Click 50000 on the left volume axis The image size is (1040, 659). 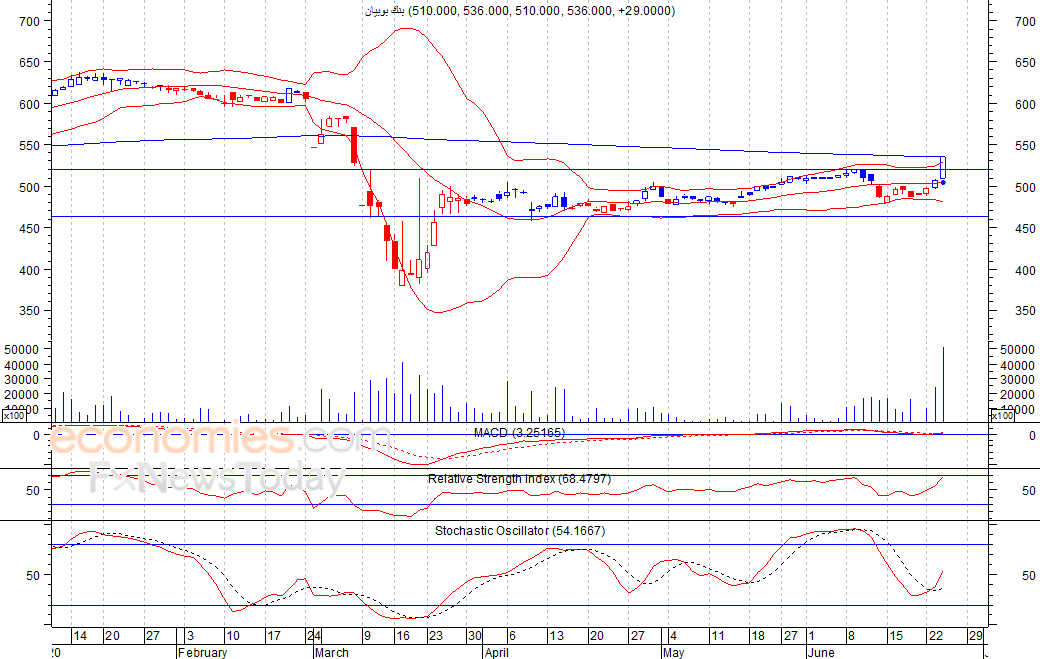(x=23, y=349)
